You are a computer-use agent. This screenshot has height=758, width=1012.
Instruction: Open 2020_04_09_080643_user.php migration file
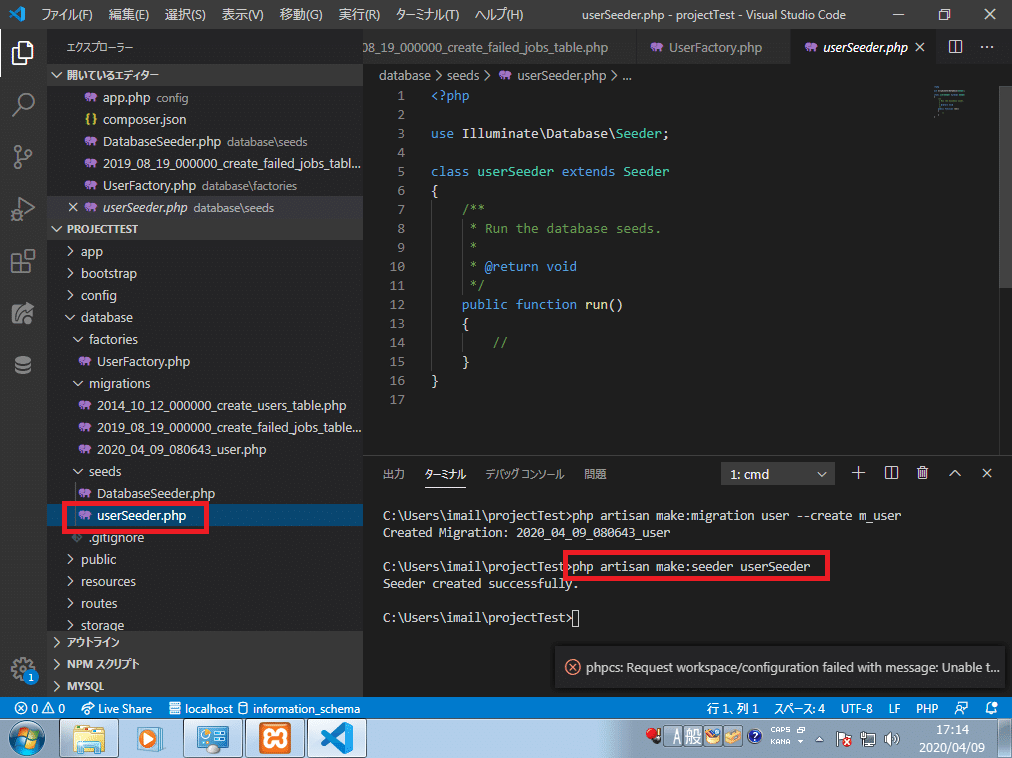(205, 449)
